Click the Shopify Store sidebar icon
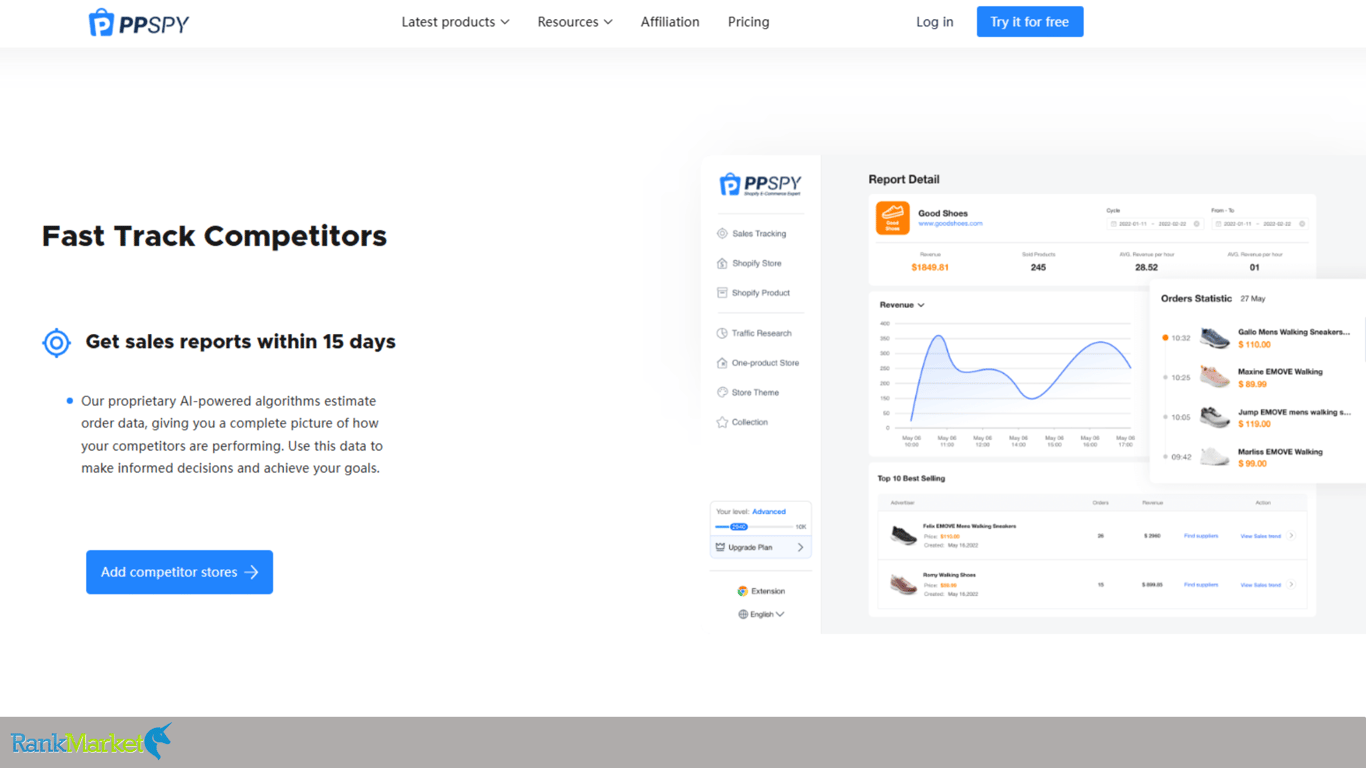1366x768 pixels. (722, 263)
